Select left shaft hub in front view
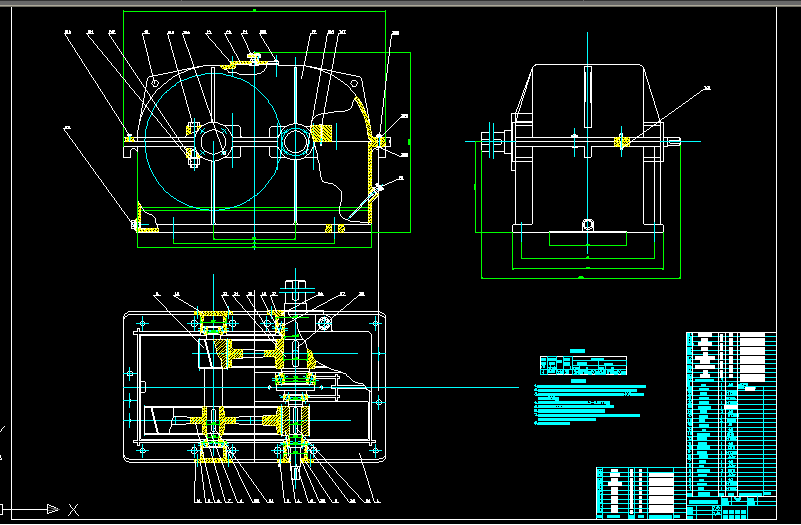Screen dimensions: 801x525 tap(213, 141)
